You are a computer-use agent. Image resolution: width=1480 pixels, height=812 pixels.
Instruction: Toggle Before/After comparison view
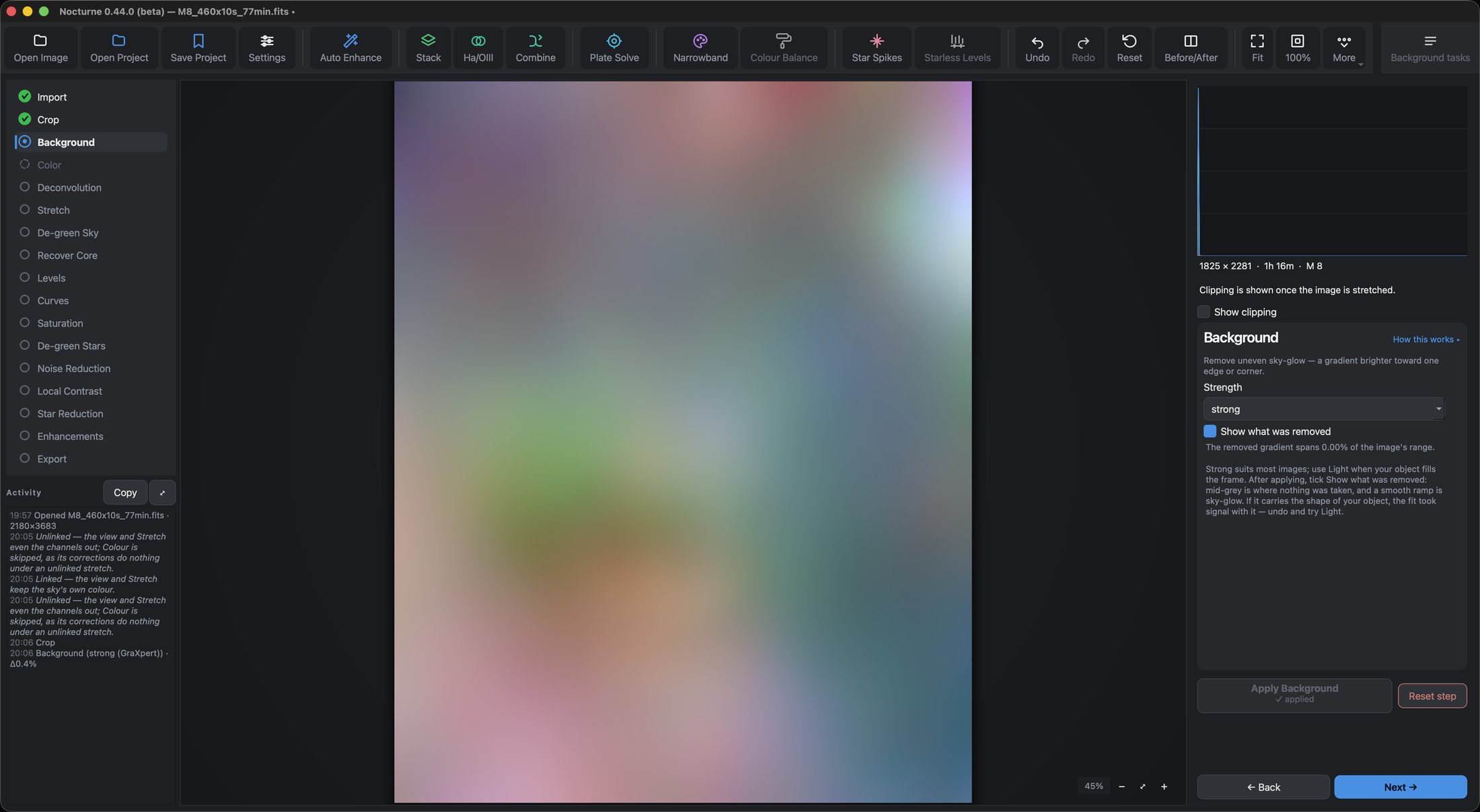[1191, 48]
